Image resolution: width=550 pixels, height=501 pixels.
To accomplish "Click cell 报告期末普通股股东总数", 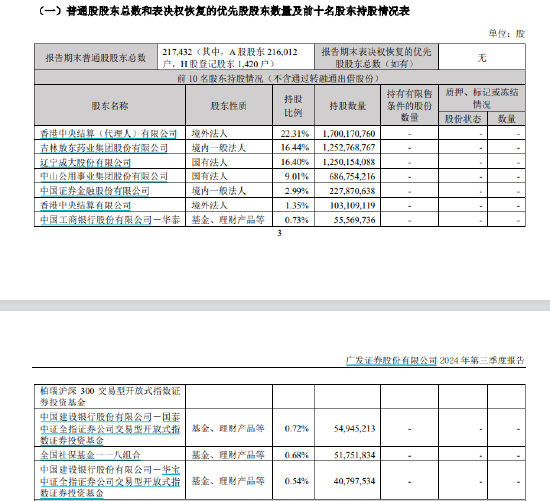I will [x=95, y=58].
